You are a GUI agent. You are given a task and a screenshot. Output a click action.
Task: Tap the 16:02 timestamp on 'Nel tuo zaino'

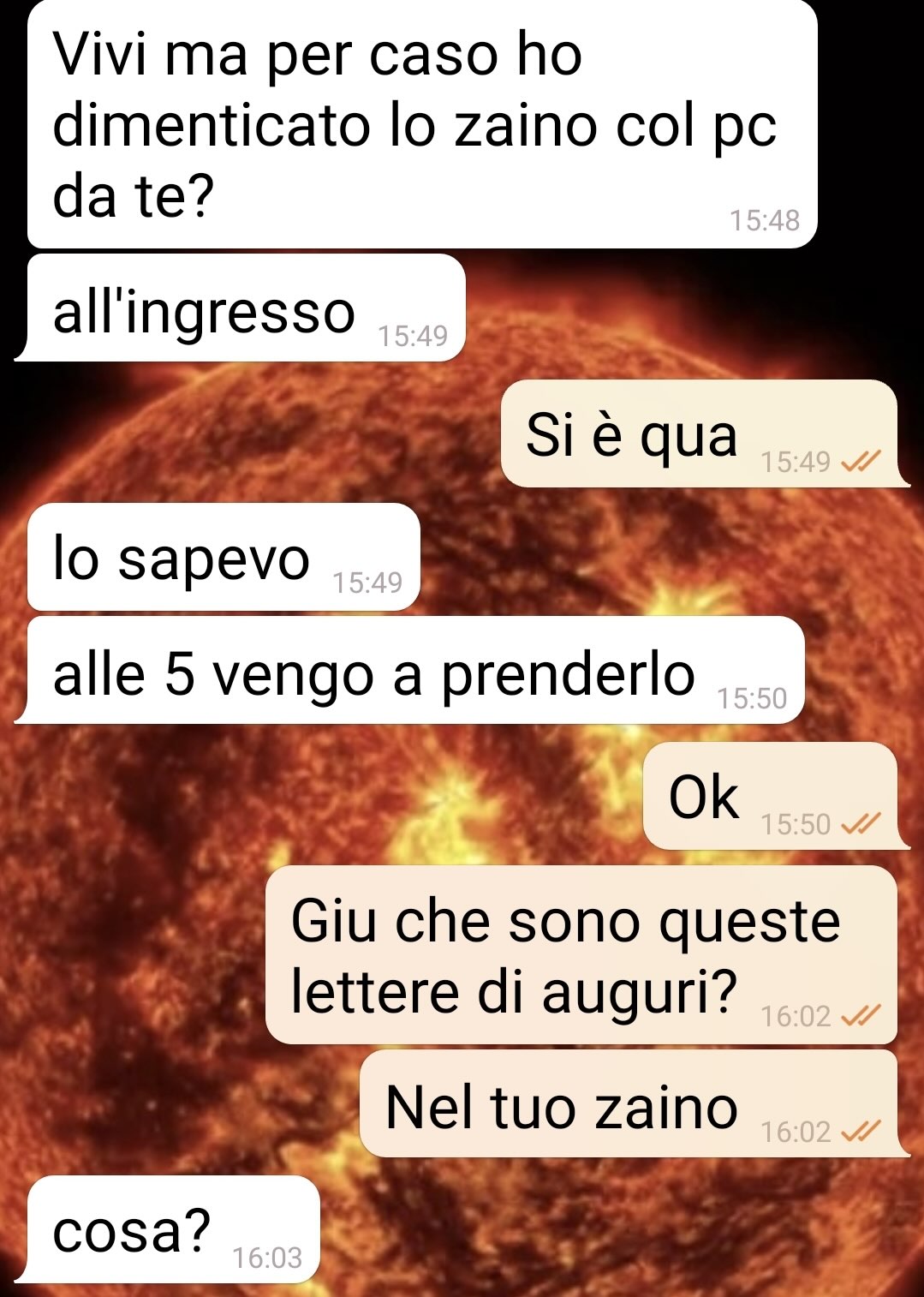(x=796, y=1132)
